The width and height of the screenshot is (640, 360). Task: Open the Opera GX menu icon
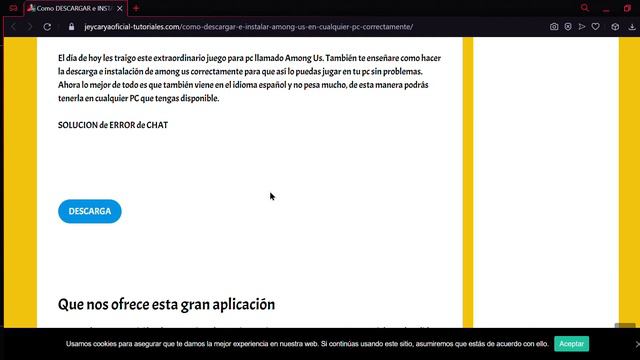pos(13,8)
